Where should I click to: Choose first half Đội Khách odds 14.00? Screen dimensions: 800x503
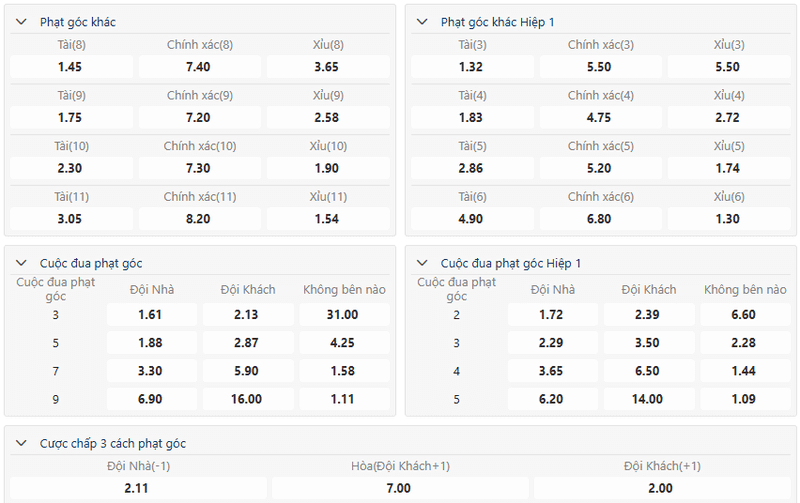647,399
